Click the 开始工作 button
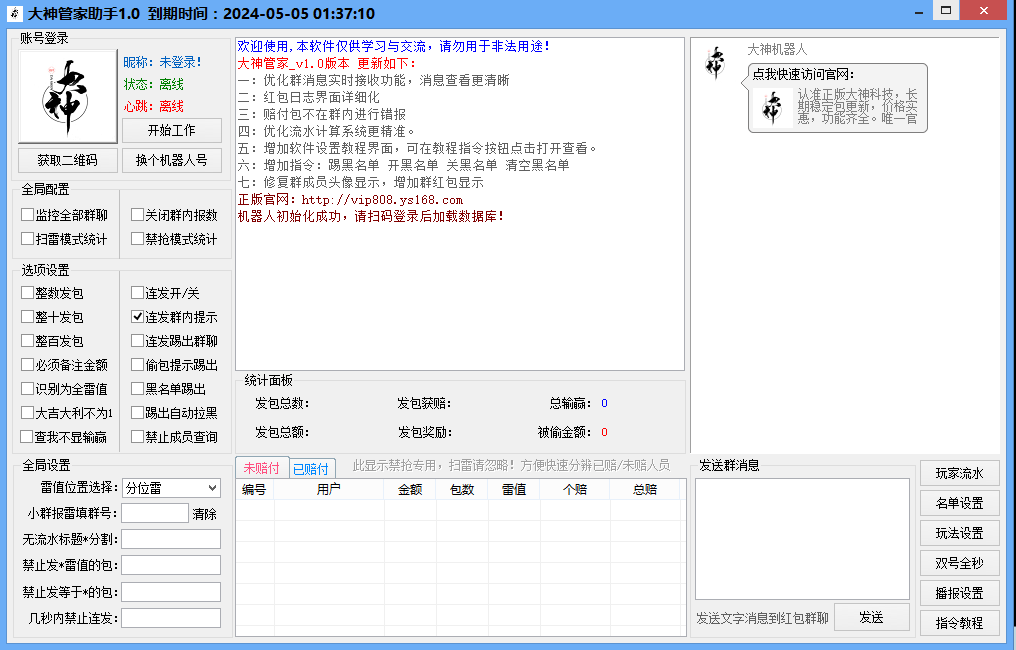1016x650 pixels. tap(171, 130)
